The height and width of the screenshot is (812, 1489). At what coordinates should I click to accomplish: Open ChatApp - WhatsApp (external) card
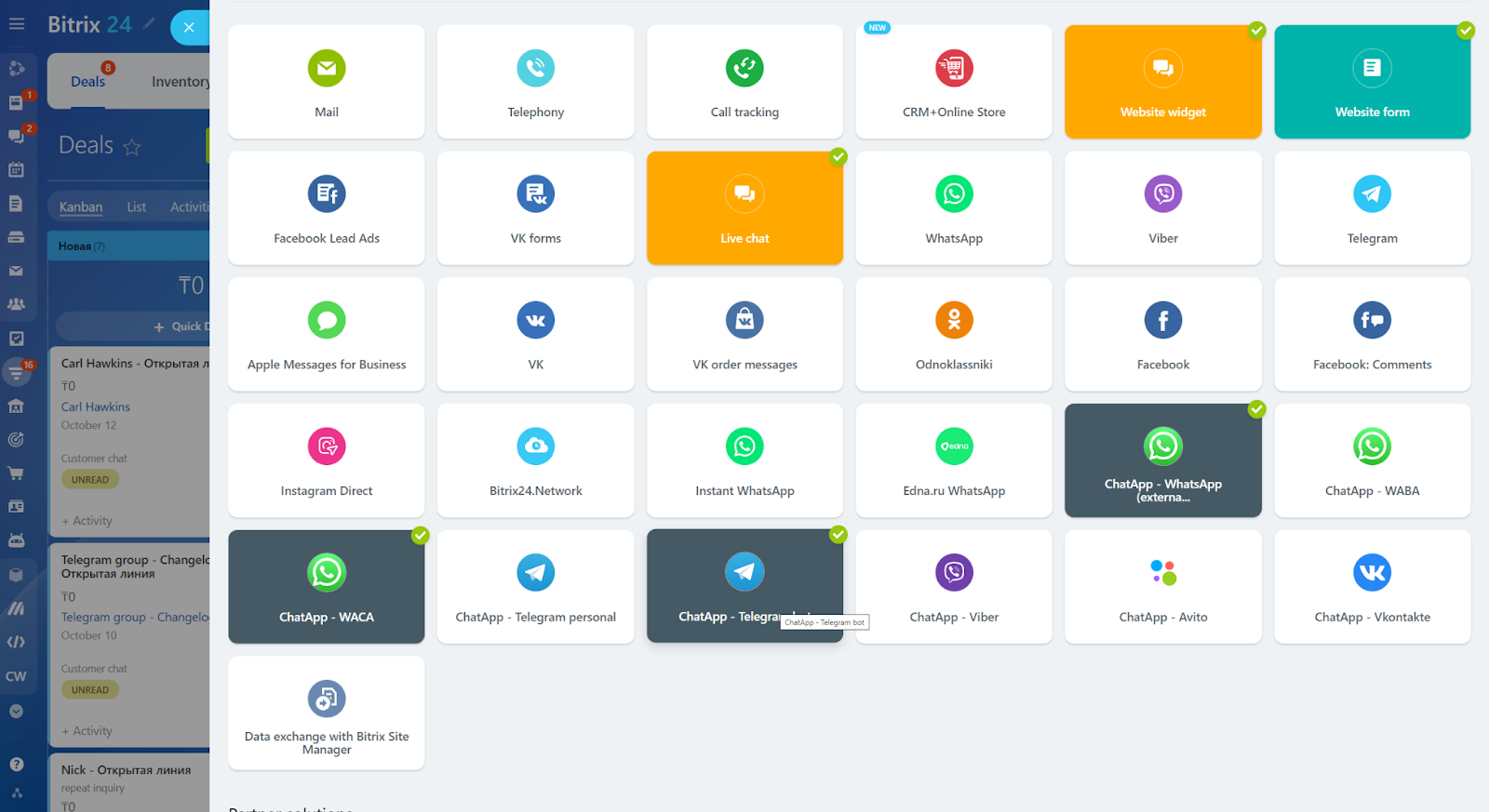click(1163, 460)
